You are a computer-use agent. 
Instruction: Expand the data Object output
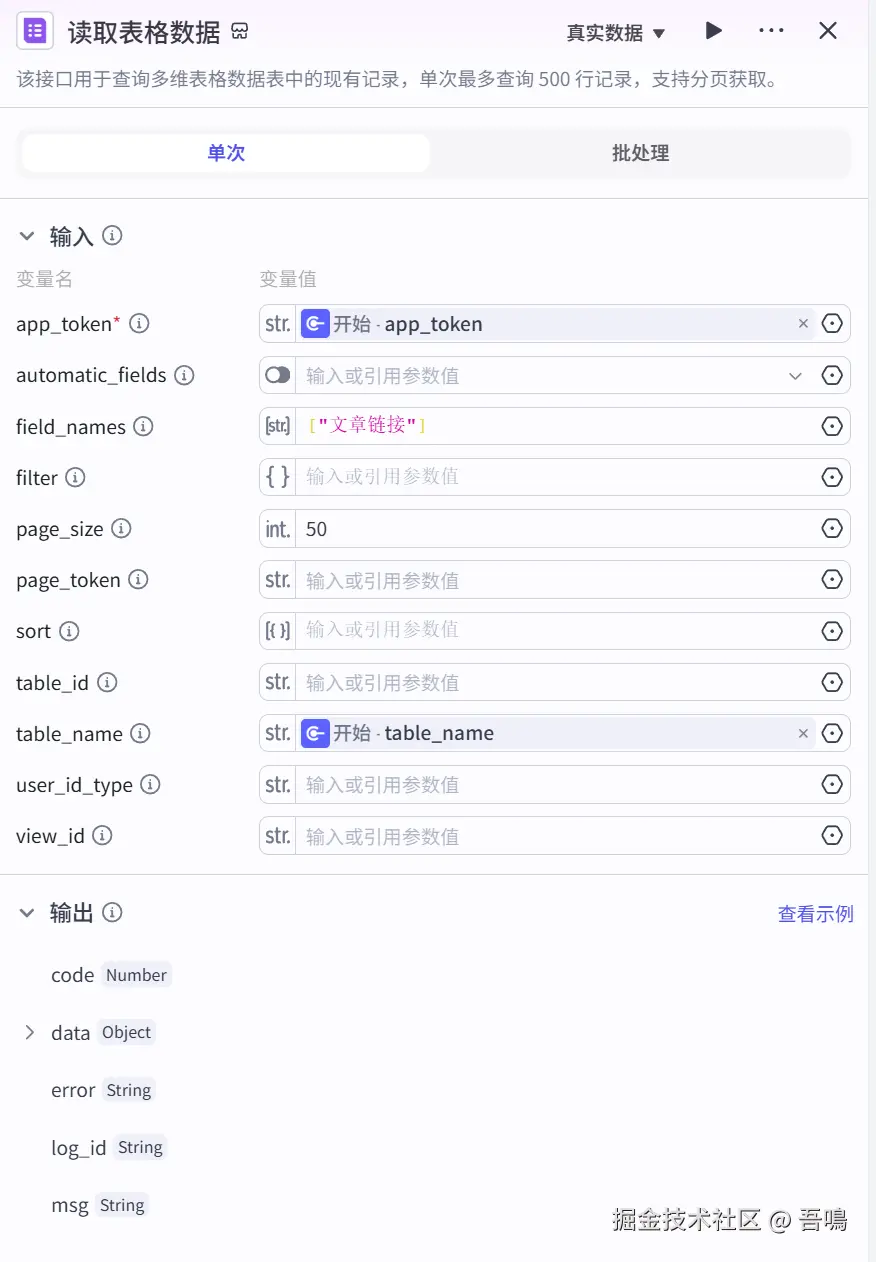click(29, 1032)
